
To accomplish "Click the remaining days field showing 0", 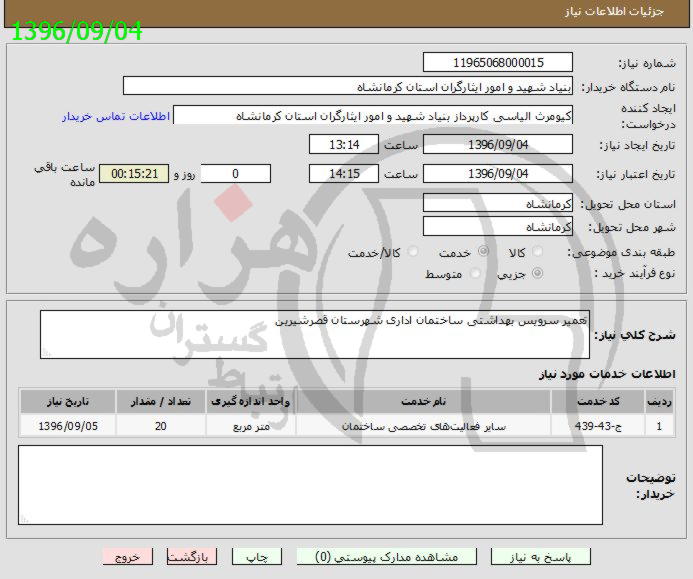I will tap(236, 174).
